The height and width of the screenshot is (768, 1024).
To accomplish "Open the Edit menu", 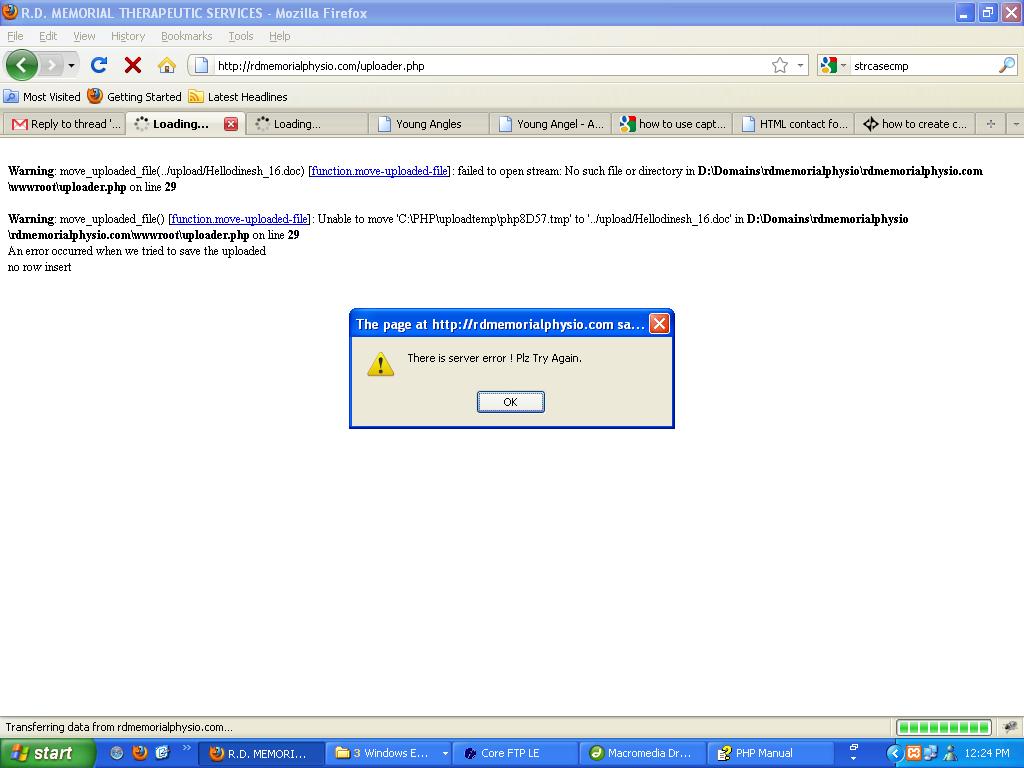I will pyautogui.click(x=48, y=36).
